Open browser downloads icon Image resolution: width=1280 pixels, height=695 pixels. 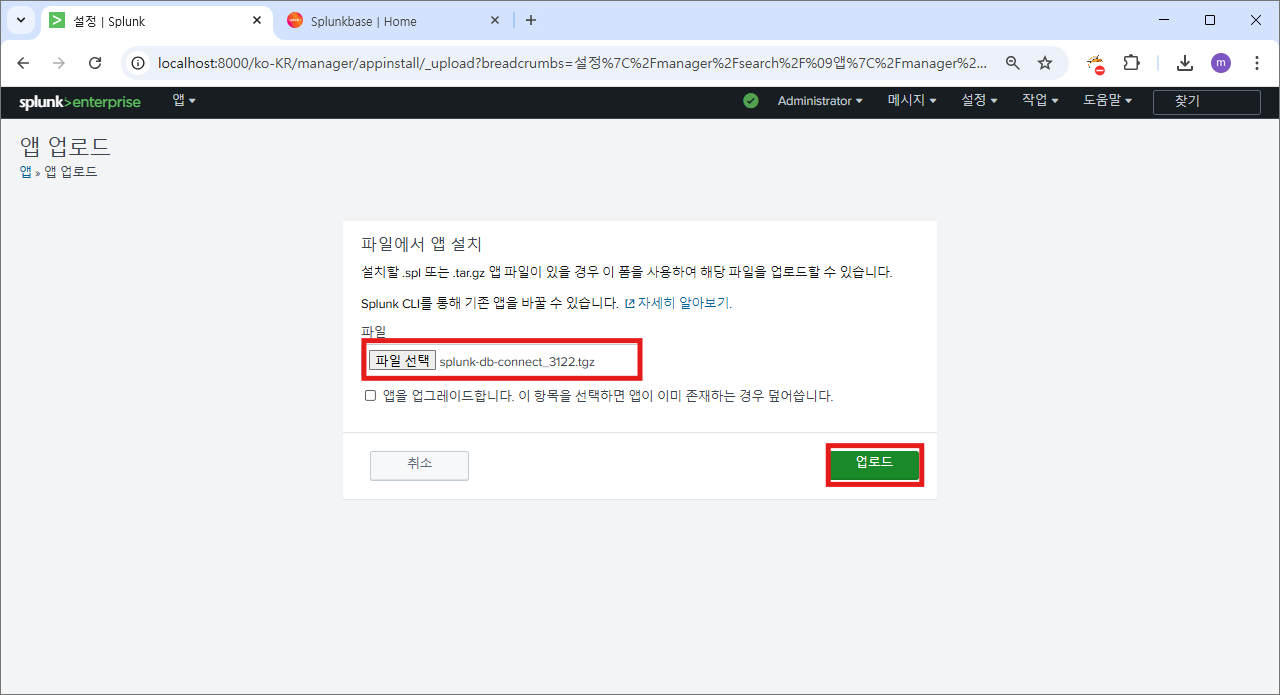pyautogui.click(x=1185, y=63)
